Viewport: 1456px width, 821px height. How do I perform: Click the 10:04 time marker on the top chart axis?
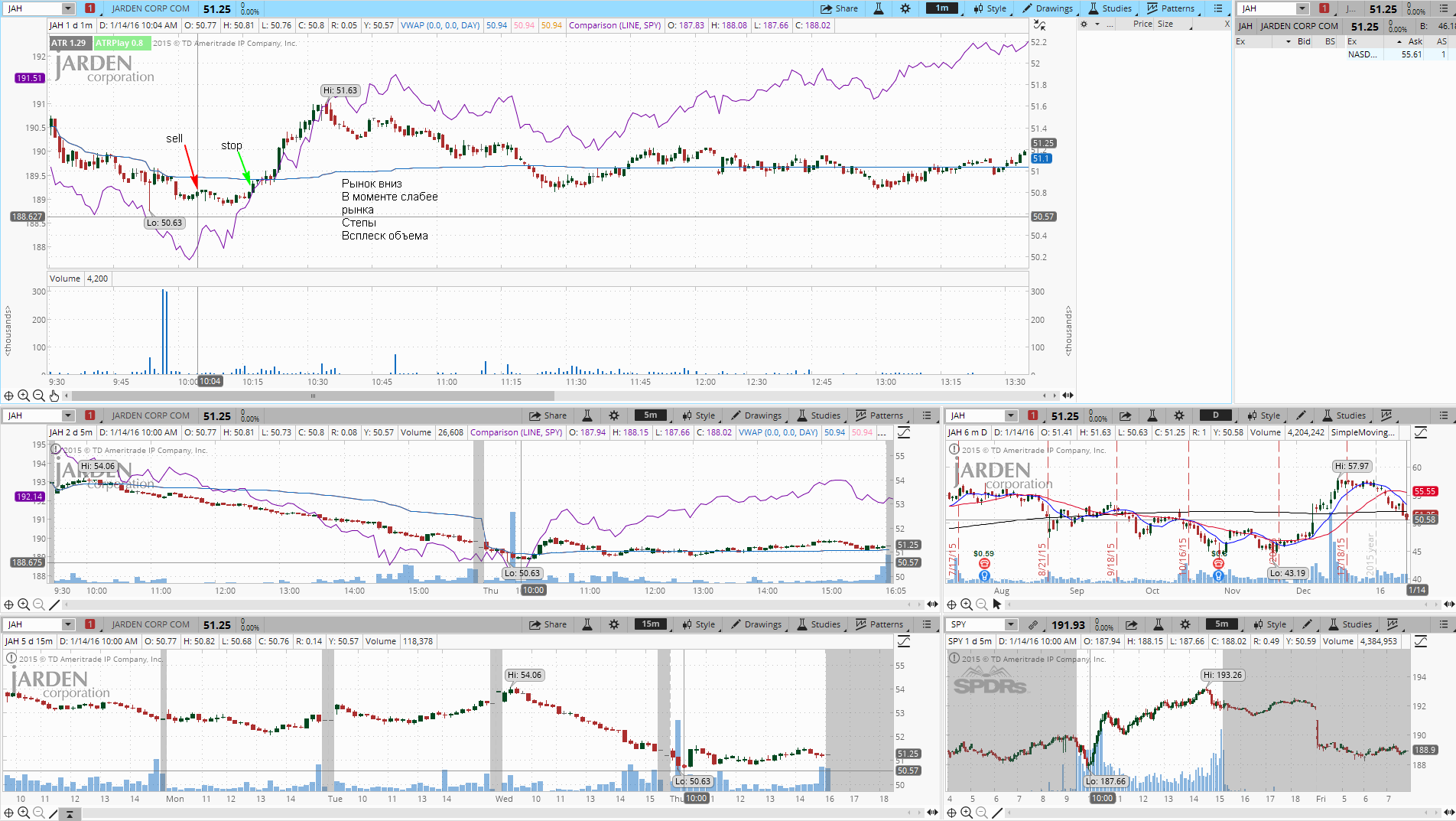coord(210,381)
